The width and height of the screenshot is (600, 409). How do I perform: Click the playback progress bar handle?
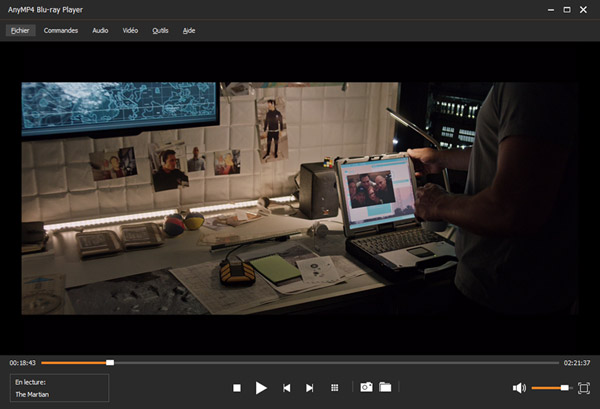click(x=110, y=362)
